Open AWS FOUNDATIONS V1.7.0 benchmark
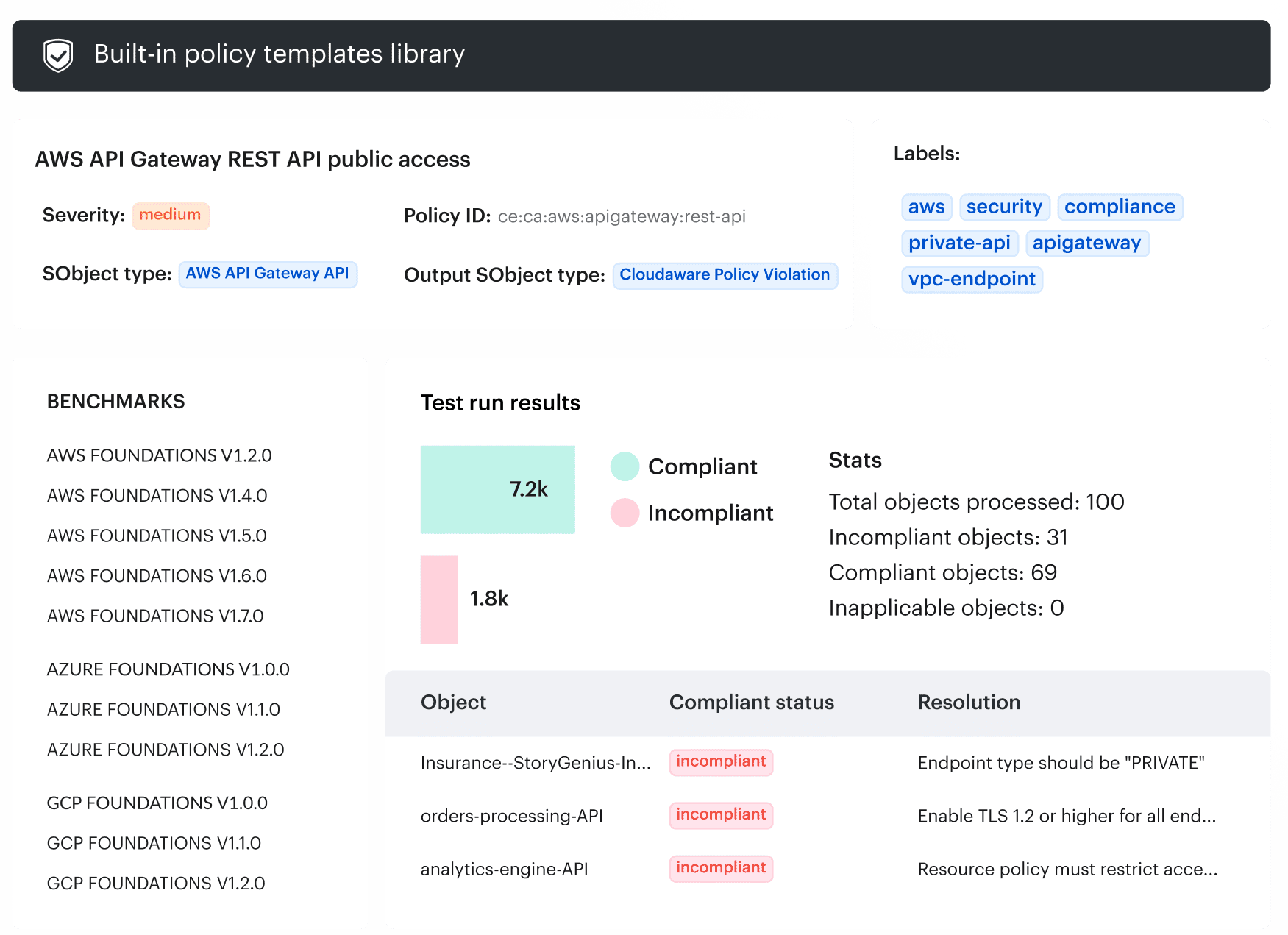Viewport: 1288px width, 935px height. (x=155, y=616)
